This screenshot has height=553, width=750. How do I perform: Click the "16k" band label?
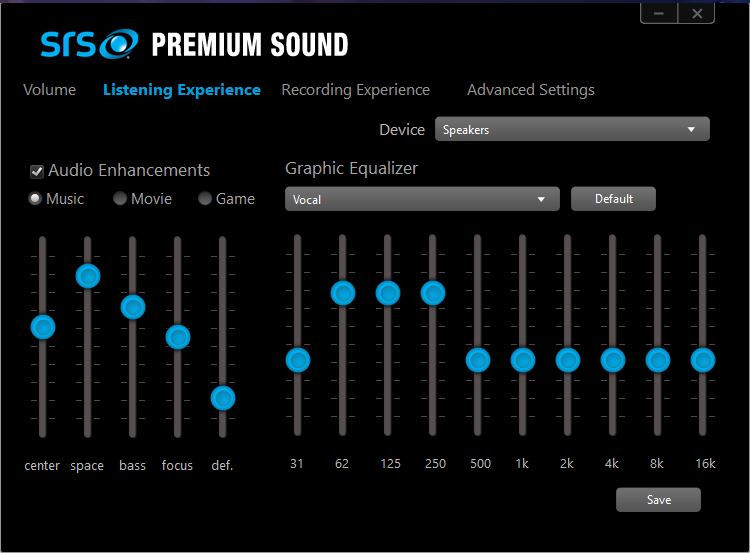705,464
